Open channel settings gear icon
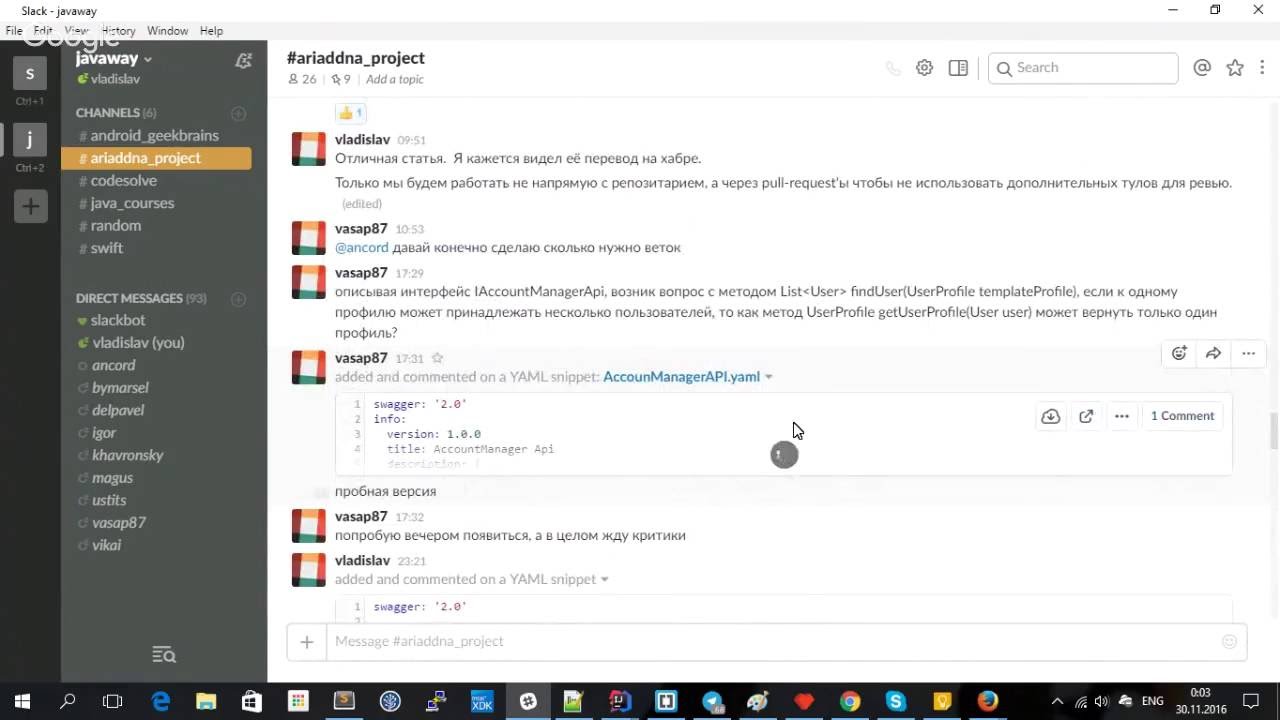This screenshot has width=1280, height=720. [925, 68]
